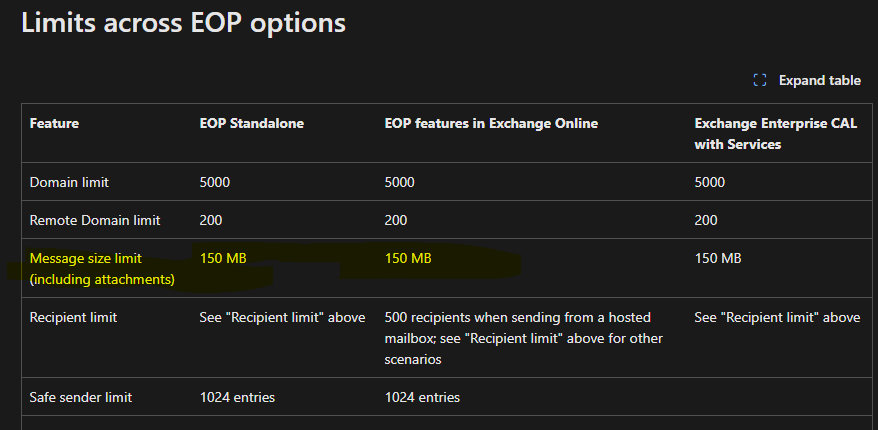
Task: Click 5000 domain limit under EOP Standalone
Action: [x=214, y=182]
